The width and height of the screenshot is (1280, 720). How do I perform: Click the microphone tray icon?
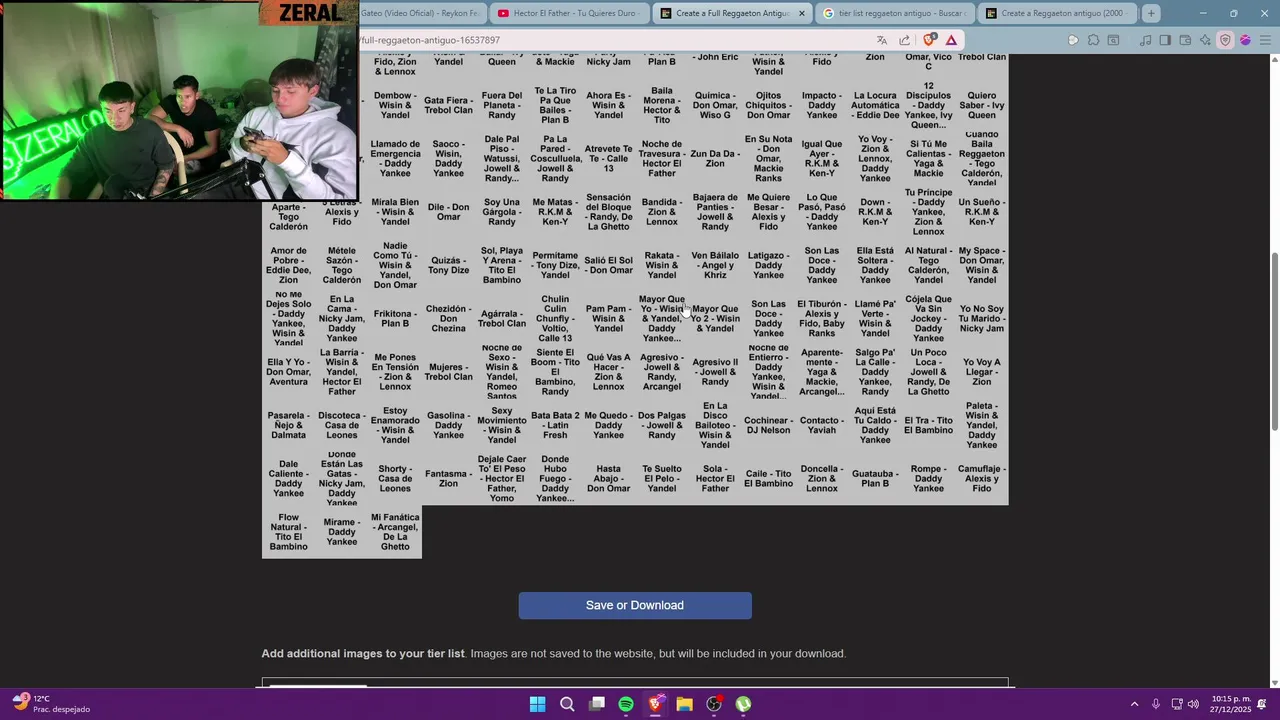coord(1156,704)
